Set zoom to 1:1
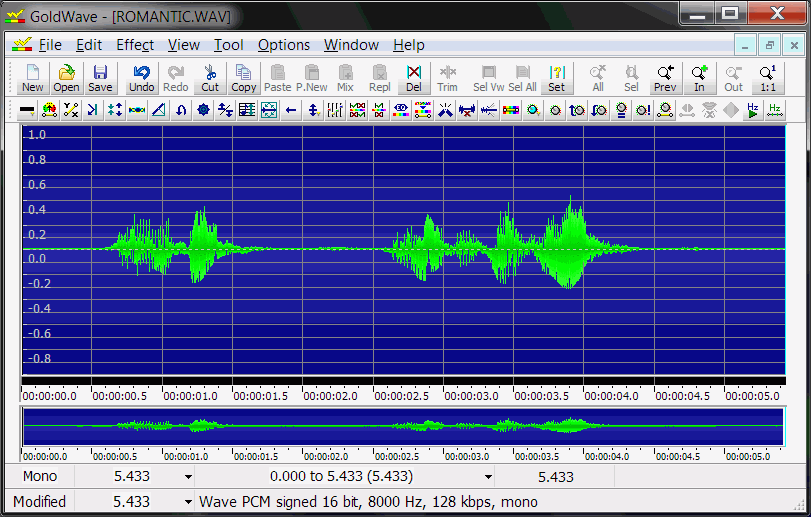 (768, 78)
